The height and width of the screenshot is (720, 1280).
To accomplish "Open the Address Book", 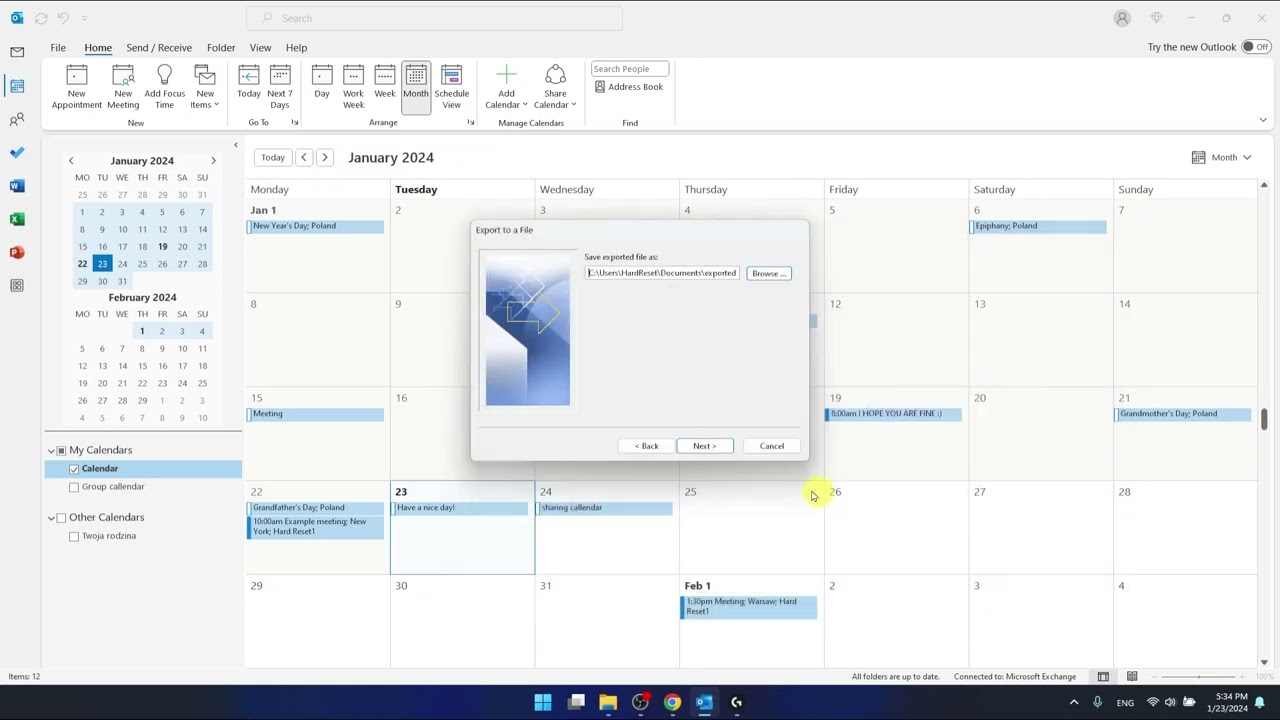I will click(629, 87).
